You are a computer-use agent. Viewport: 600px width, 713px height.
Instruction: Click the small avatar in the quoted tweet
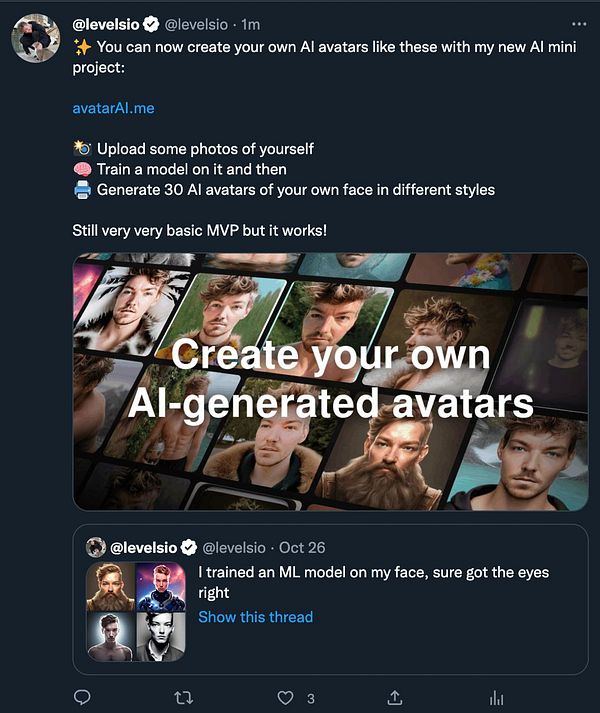(96, 547)
